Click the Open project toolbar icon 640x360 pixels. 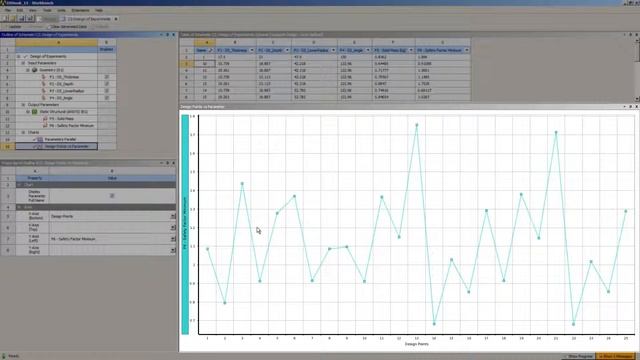13,19
